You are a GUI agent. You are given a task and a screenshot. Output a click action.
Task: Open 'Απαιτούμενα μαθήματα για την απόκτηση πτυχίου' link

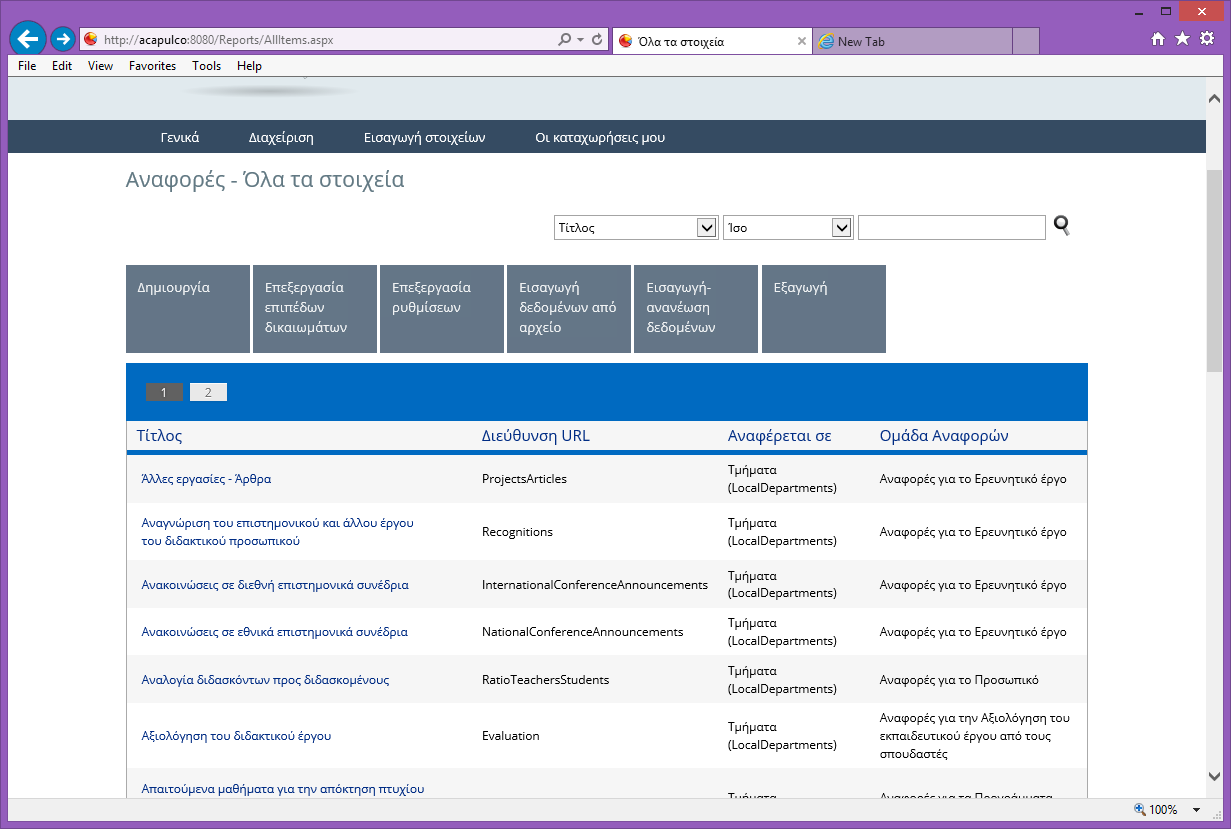point(283,789)
